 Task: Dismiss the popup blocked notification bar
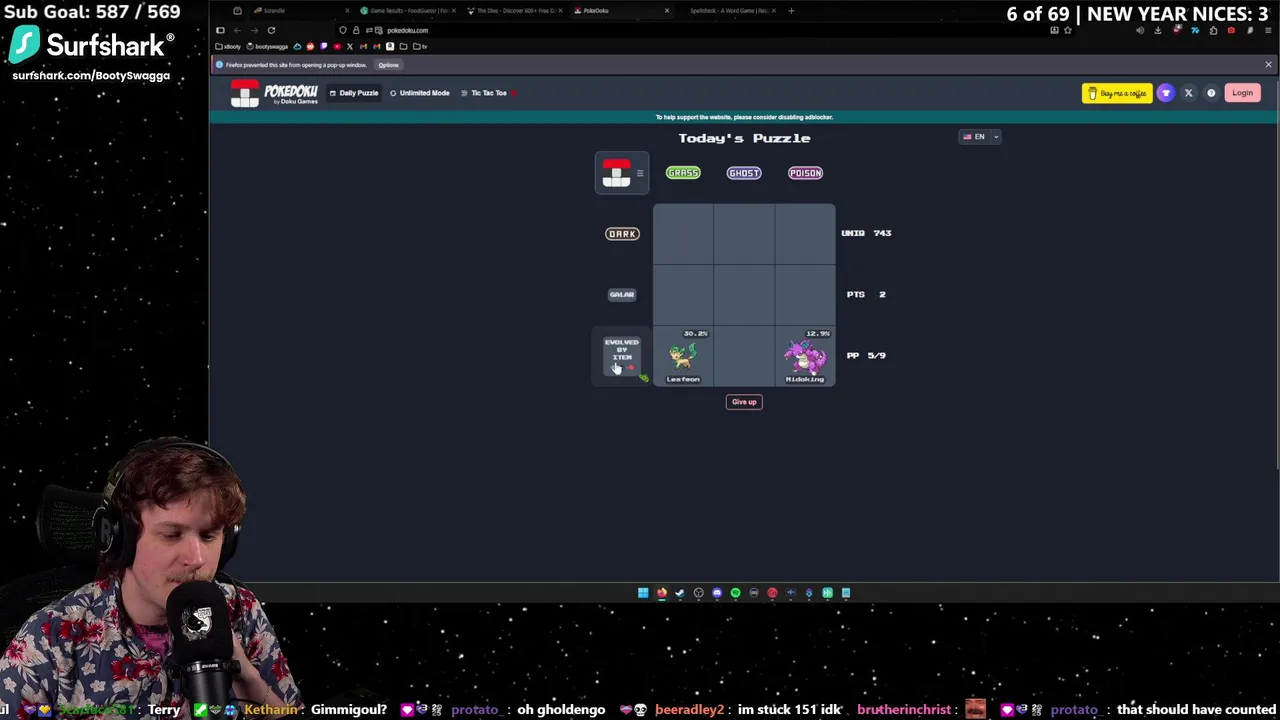click(x=1268, y=65)
